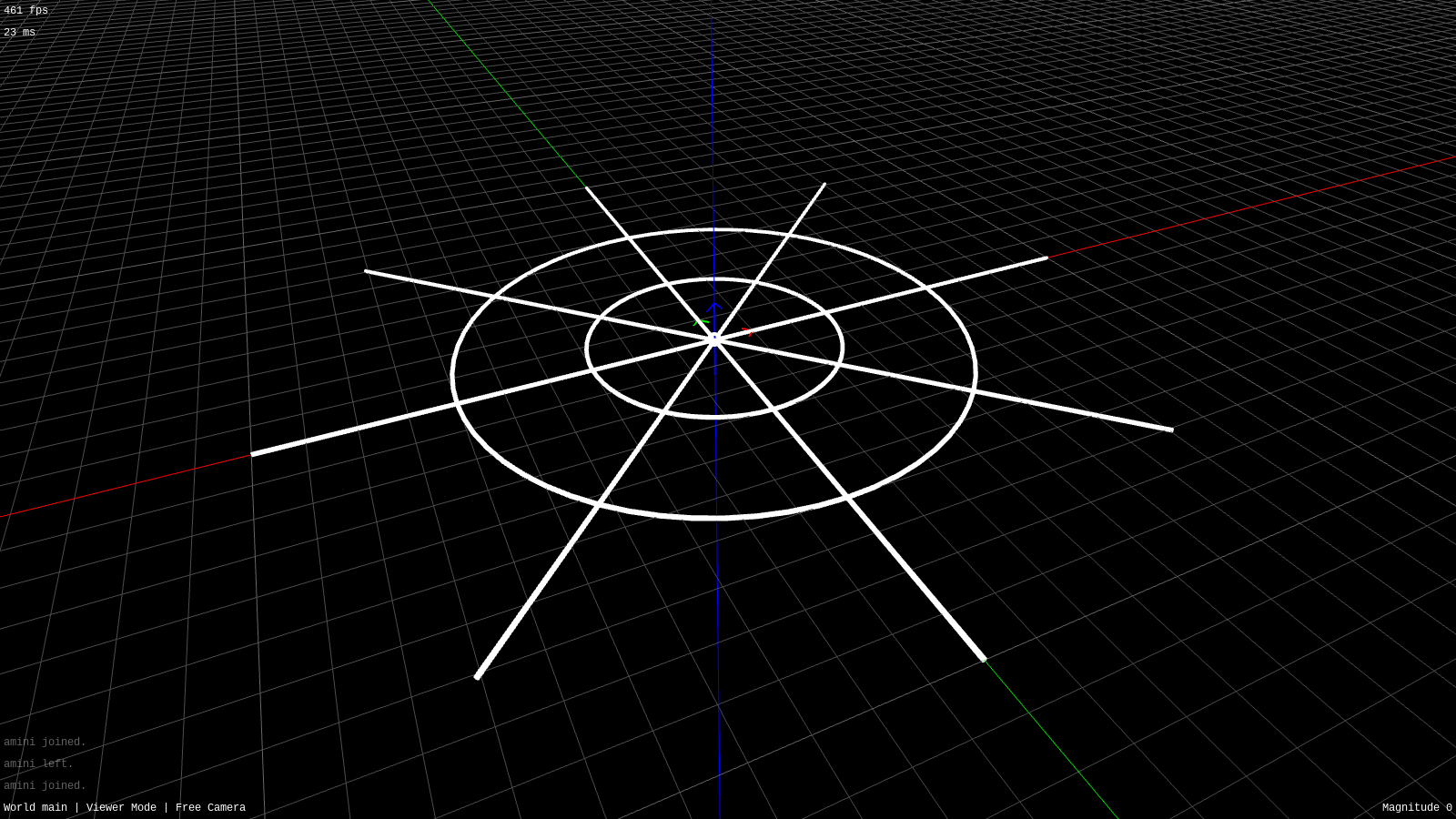Screen dimensions: 1456x819
Task: Click "Viewer Mode" in the status line
Action: [121, 808]
